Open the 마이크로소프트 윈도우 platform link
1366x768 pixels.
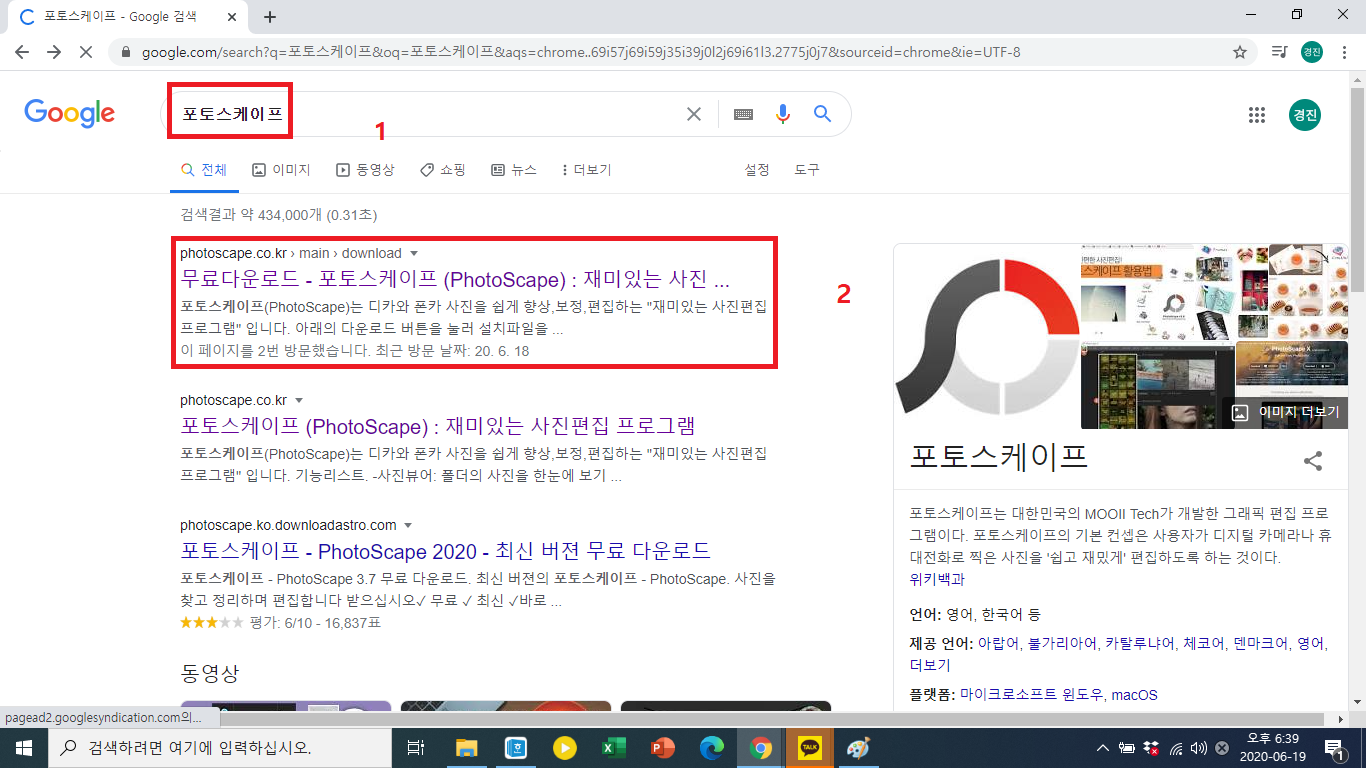click(x=1032, y=694)
